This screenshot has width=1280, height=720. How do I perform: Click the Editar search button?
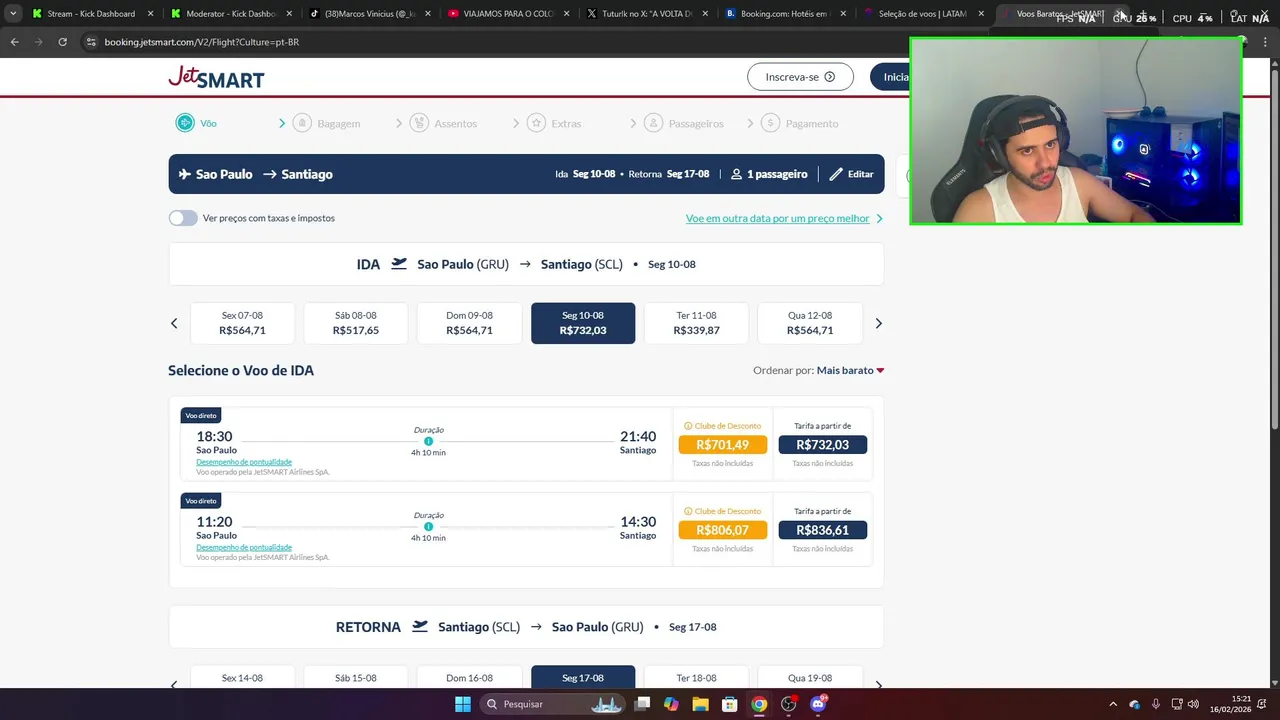pos(851,174)
